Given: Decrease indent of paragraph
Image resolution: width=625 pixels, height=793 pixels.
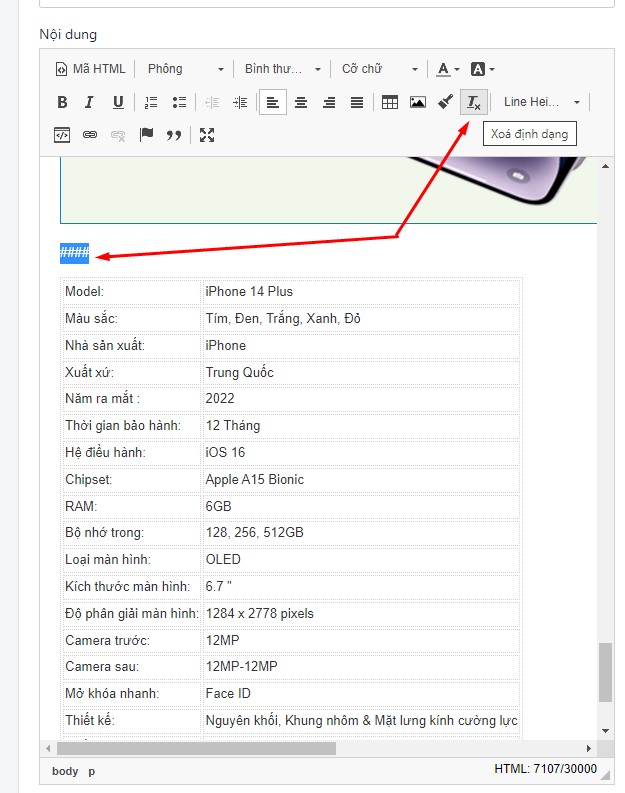Looking at the screenshot, I should 212,102.
